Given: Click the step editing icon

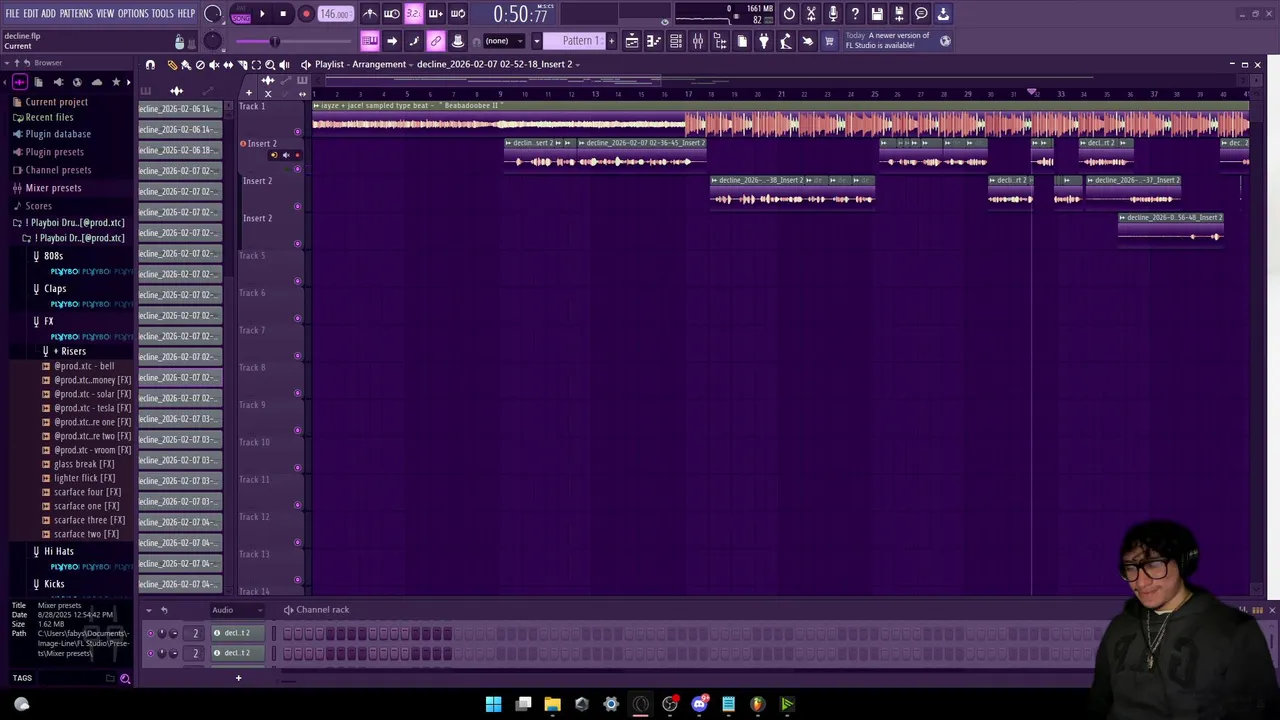Looking at the screenshot, I should pos(414,41).
